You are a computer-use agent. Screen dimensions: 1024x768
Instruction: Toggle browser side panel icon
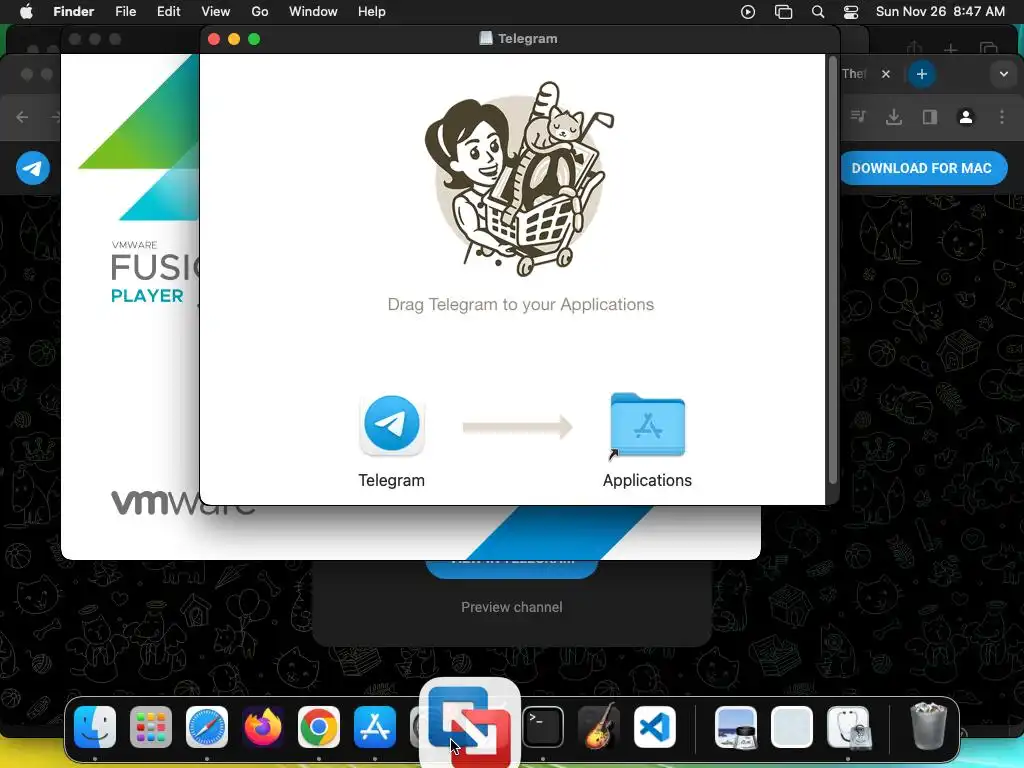point(930,117)
